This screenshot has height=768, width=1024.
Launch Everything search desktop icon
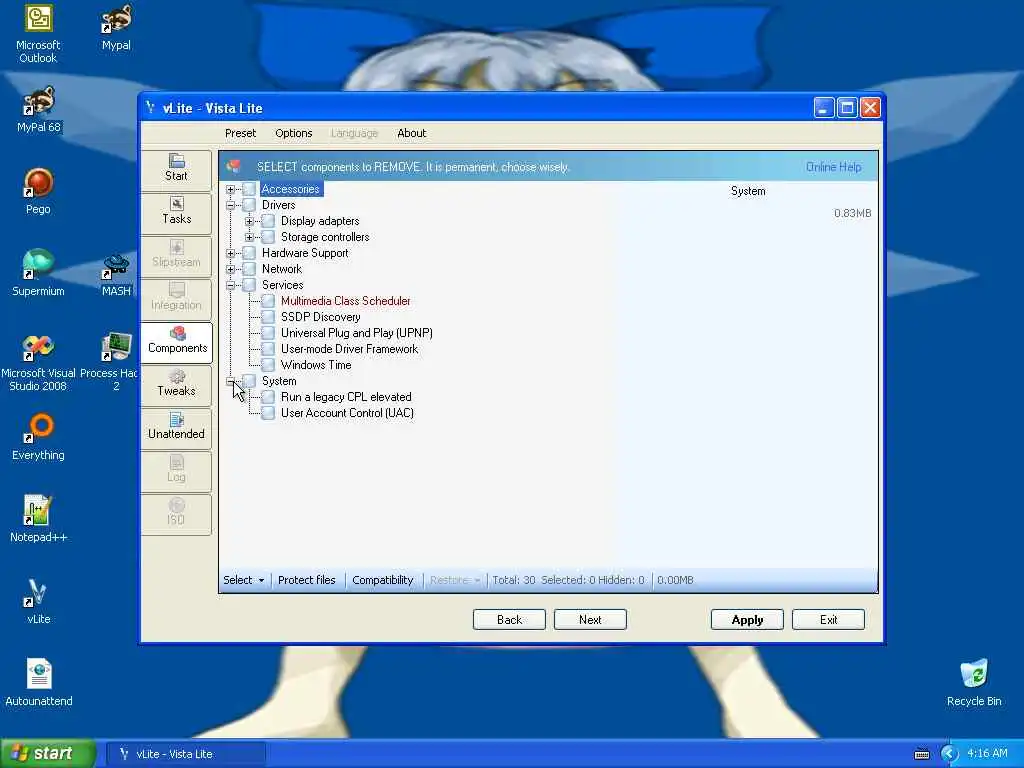pyautogui.click(x=38, y=437)
